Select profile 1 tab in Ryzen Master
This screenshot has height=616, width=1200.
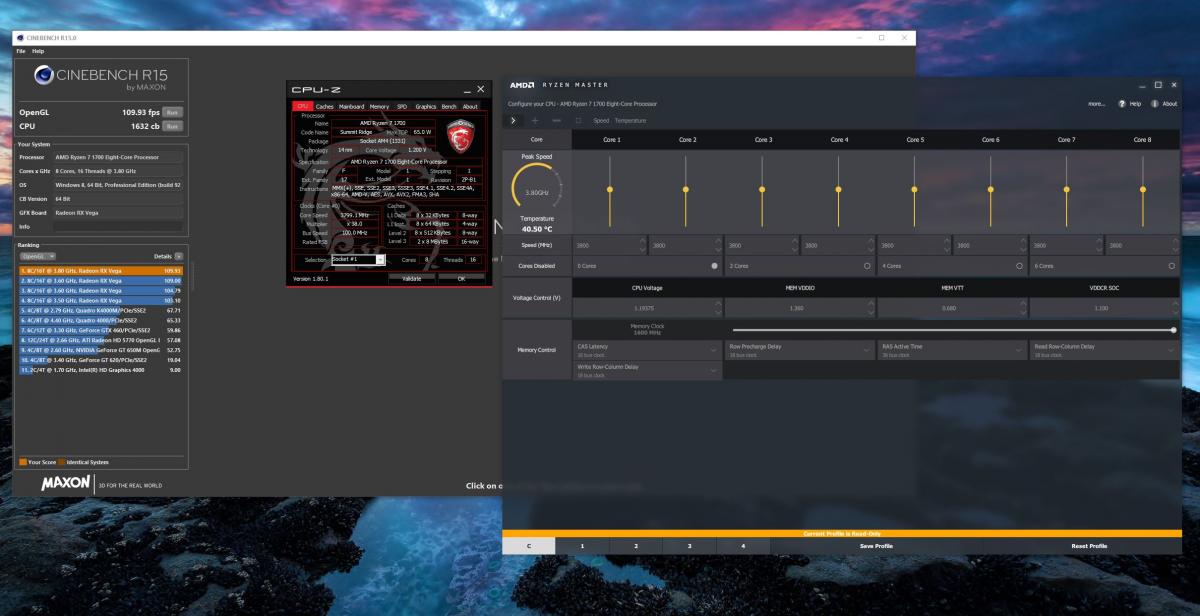(x=583, y=546)
